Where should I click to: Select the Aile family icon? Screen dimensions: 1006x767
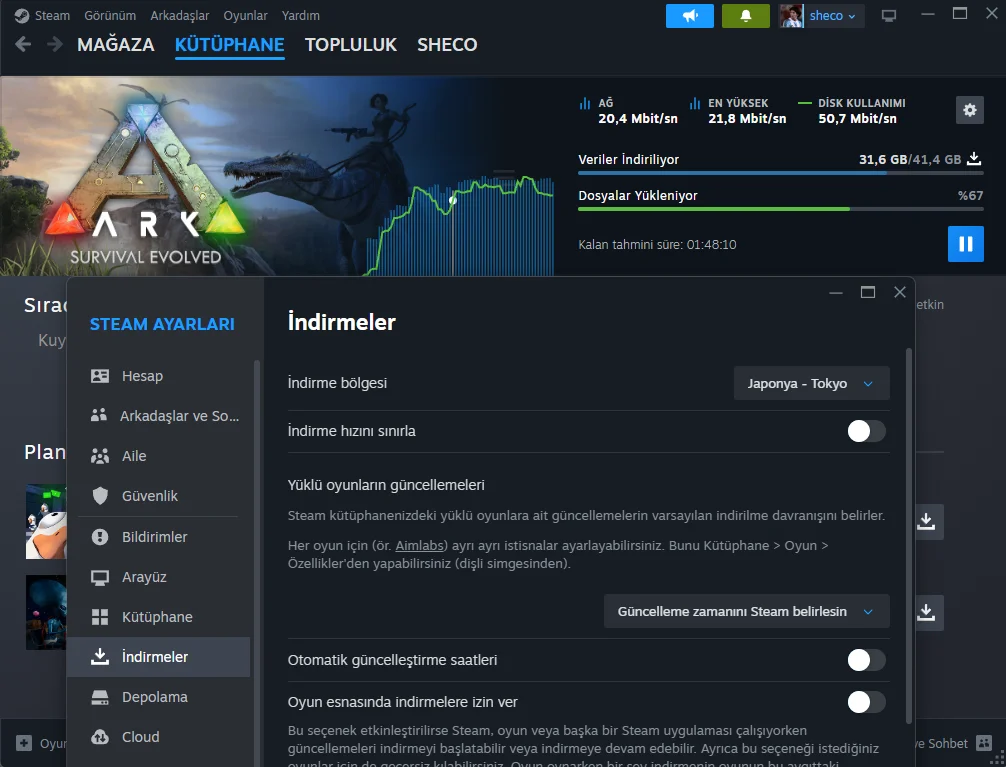coord(100,456)
